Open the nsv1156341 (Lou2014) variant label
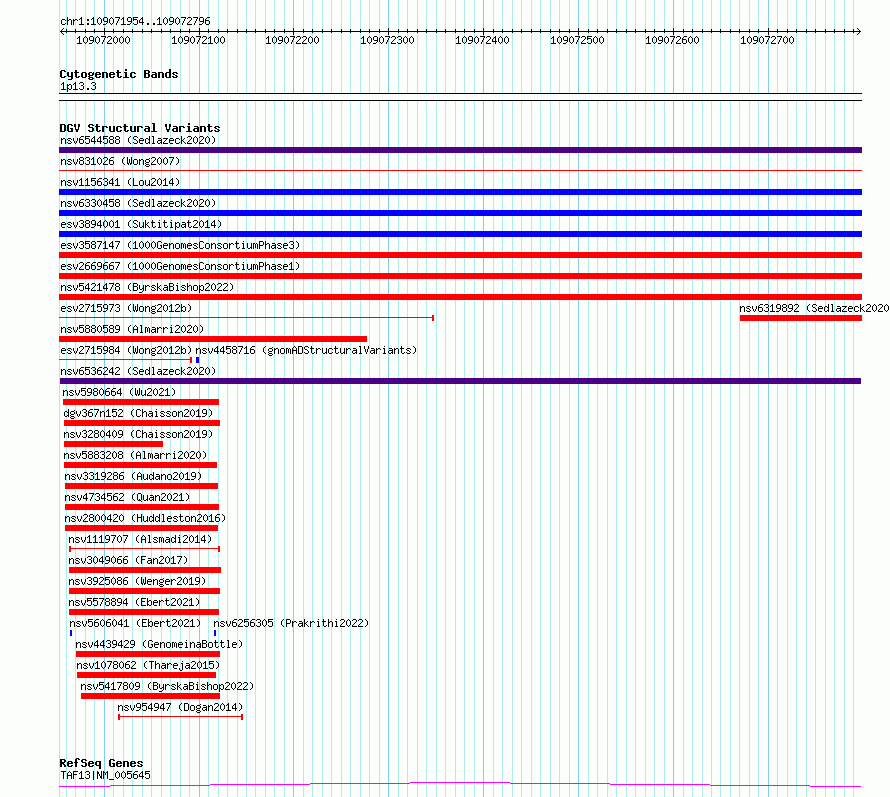The width and height of the screenshot is (890, 797). [x=120, y=182]
